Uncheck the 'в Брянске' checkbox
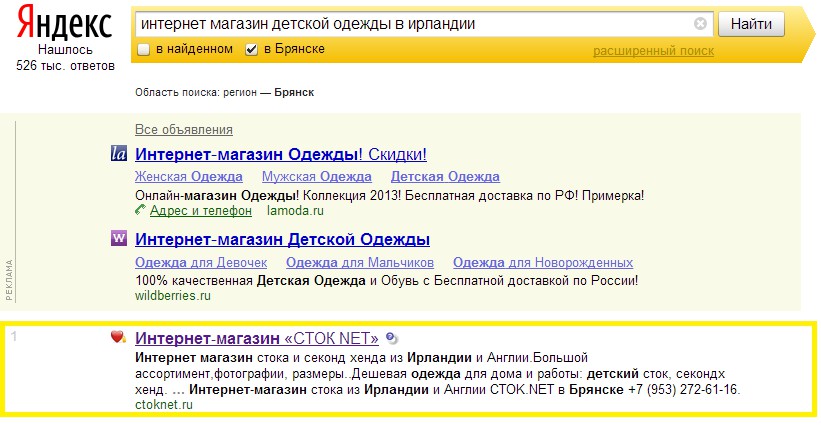 coord(251,50)
